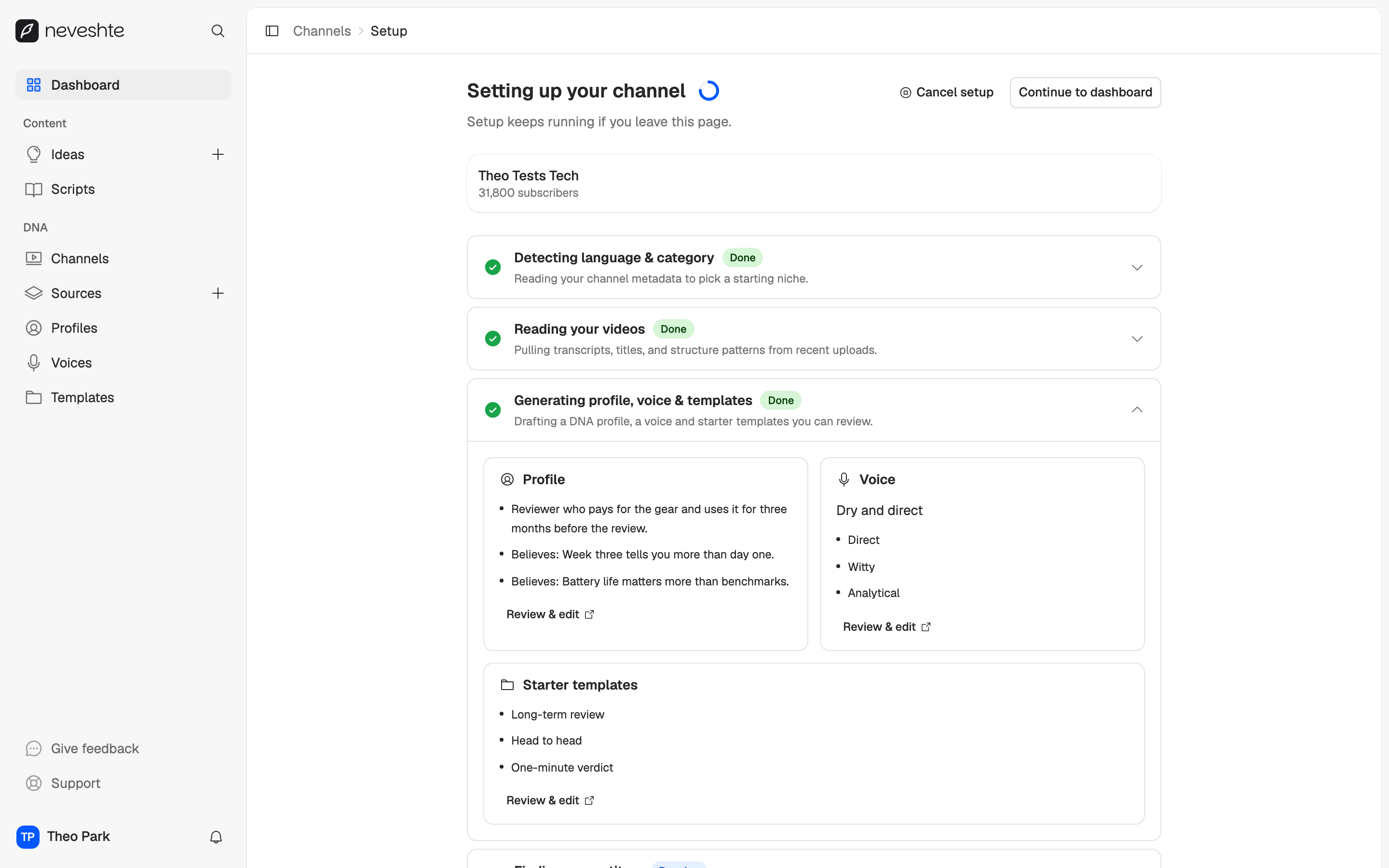Open Theo Park account menu
Image resolution: width=1389 pixels, height=868 pixels.
(x=78, y=837)
